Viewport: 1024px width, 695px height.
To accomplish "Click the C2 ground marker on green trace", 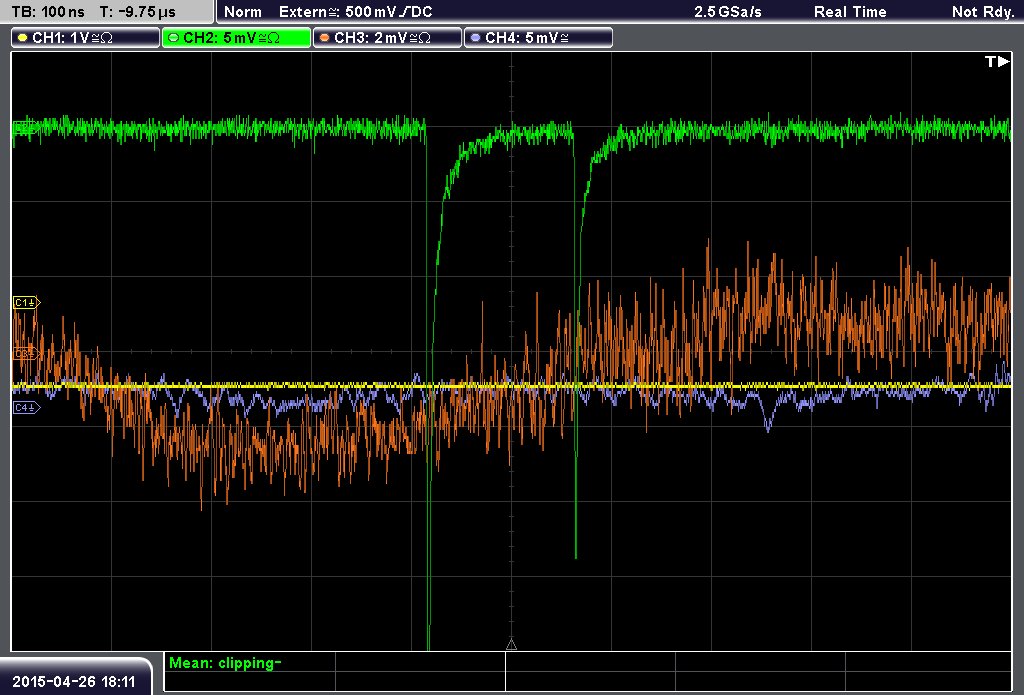I will (x=25, y=128).
